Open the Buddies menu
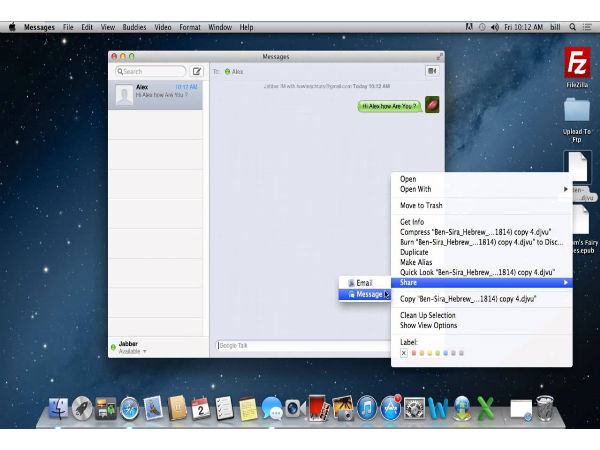 pos(134,27)
